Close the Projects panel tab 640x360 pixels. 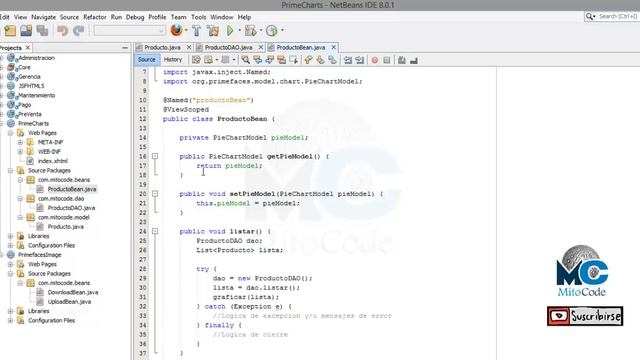[28, 48]
